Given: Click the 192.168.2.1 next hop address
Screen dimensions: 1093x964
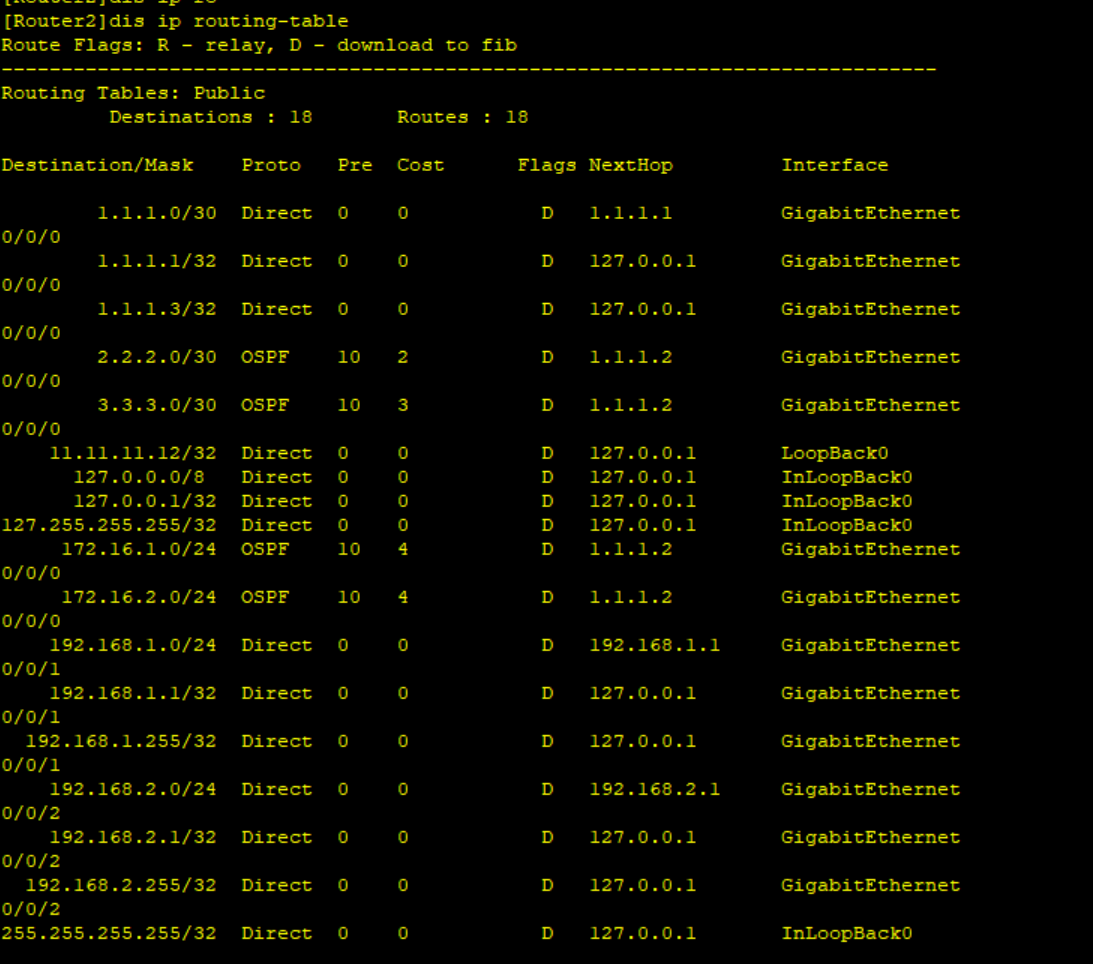Looking at the screenshot, I should [x=654, y=789].
